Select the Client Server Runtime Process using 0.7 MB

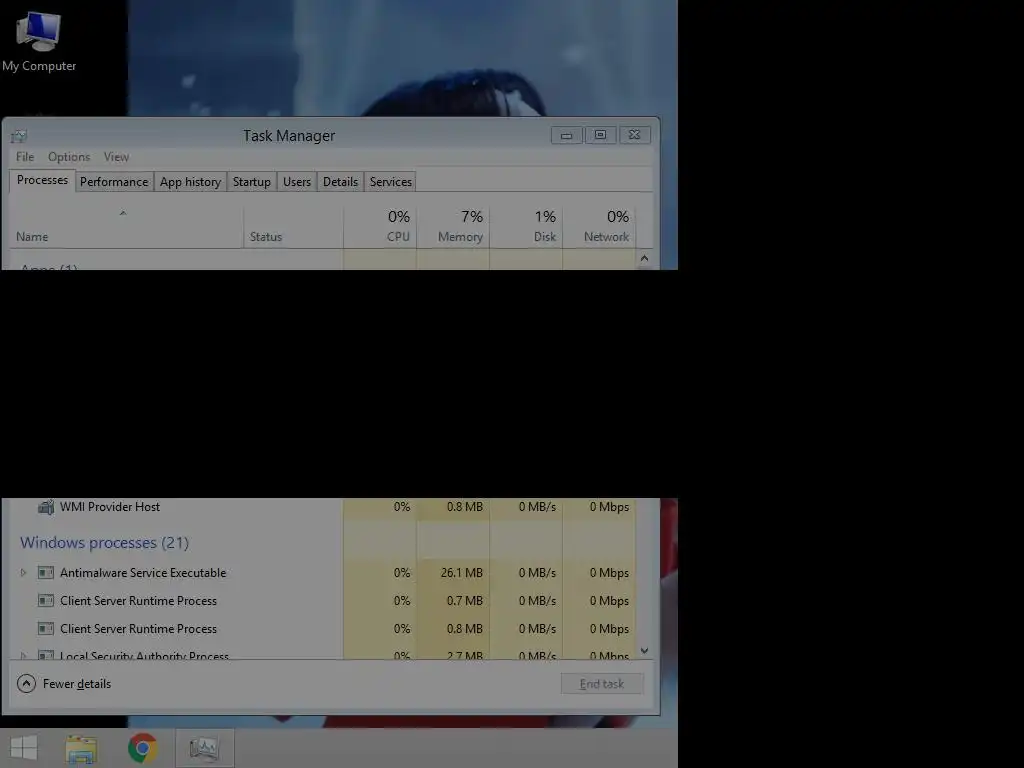tap(323, 601)
